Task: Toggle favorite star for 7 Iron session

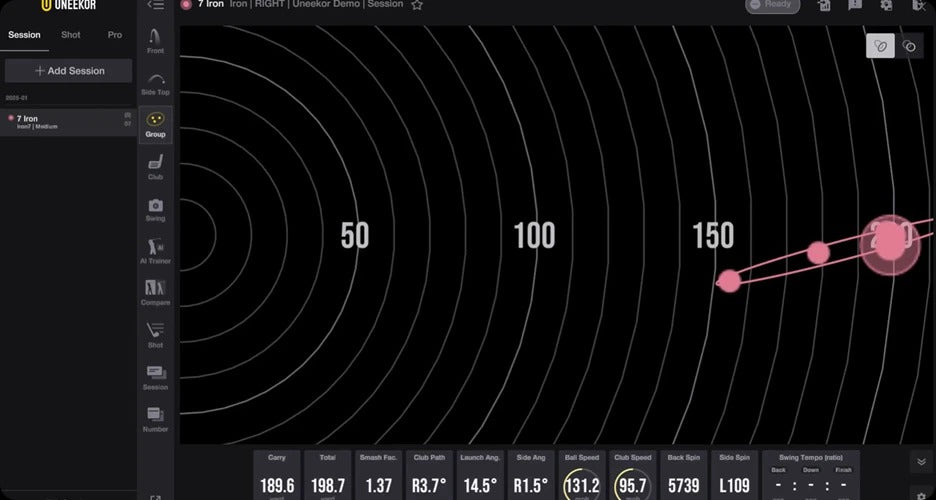Action: pos(417,5)
